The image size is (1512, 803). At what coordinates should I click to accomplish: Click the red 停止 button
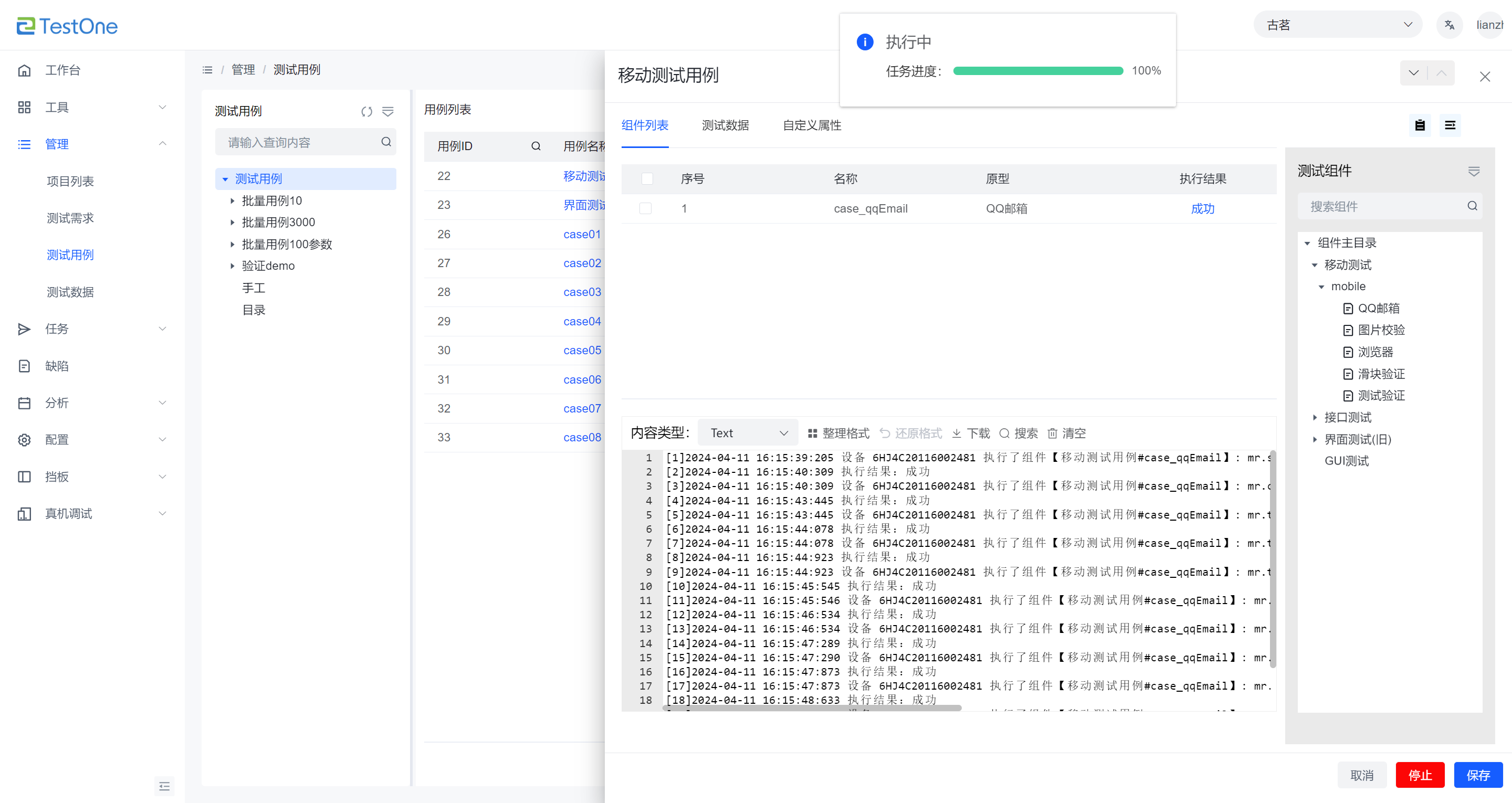[1420, 775]
